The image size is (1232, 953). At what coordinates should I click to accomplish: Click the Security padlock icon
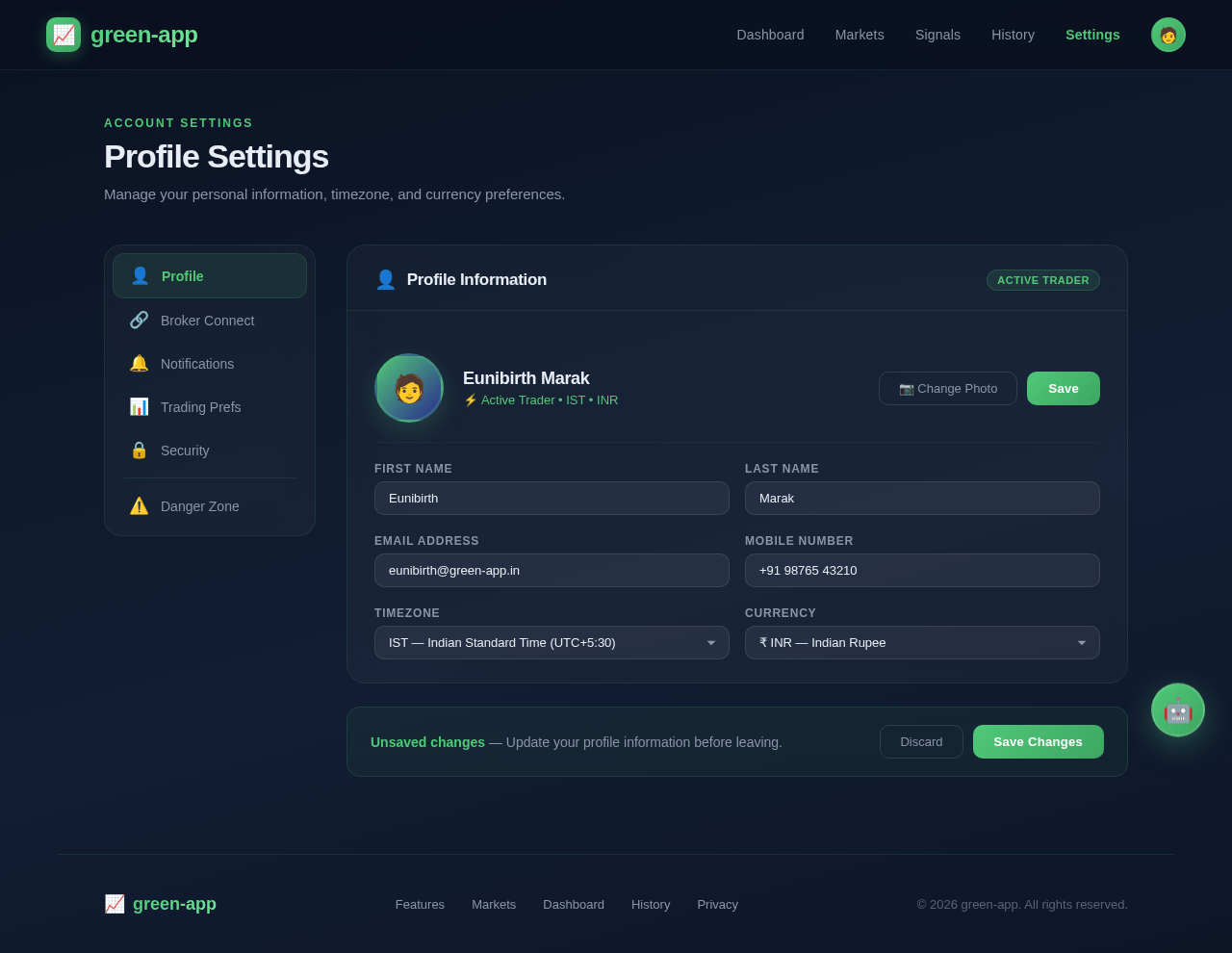click(x=140, y=450)
